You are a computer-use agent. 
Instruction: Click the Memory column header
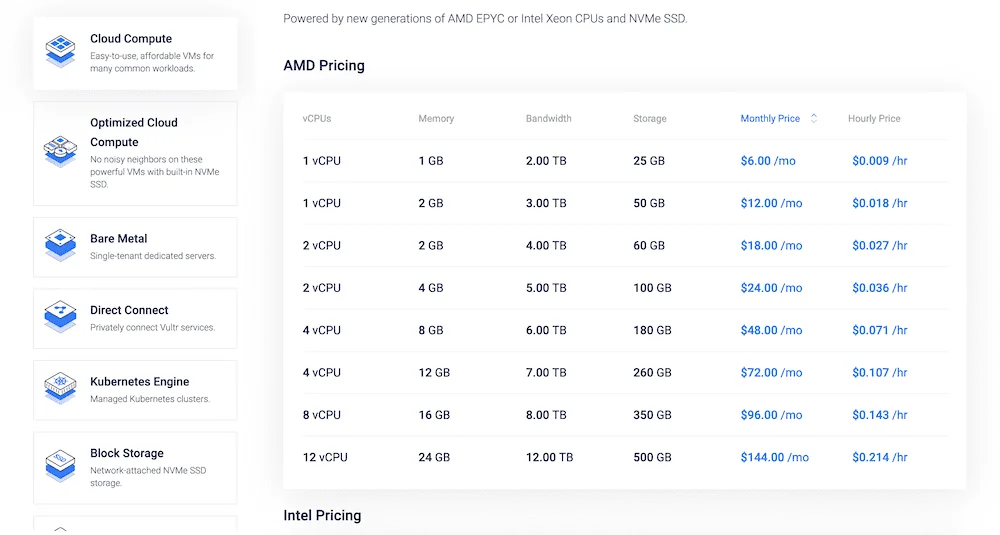tap(436, 118)
